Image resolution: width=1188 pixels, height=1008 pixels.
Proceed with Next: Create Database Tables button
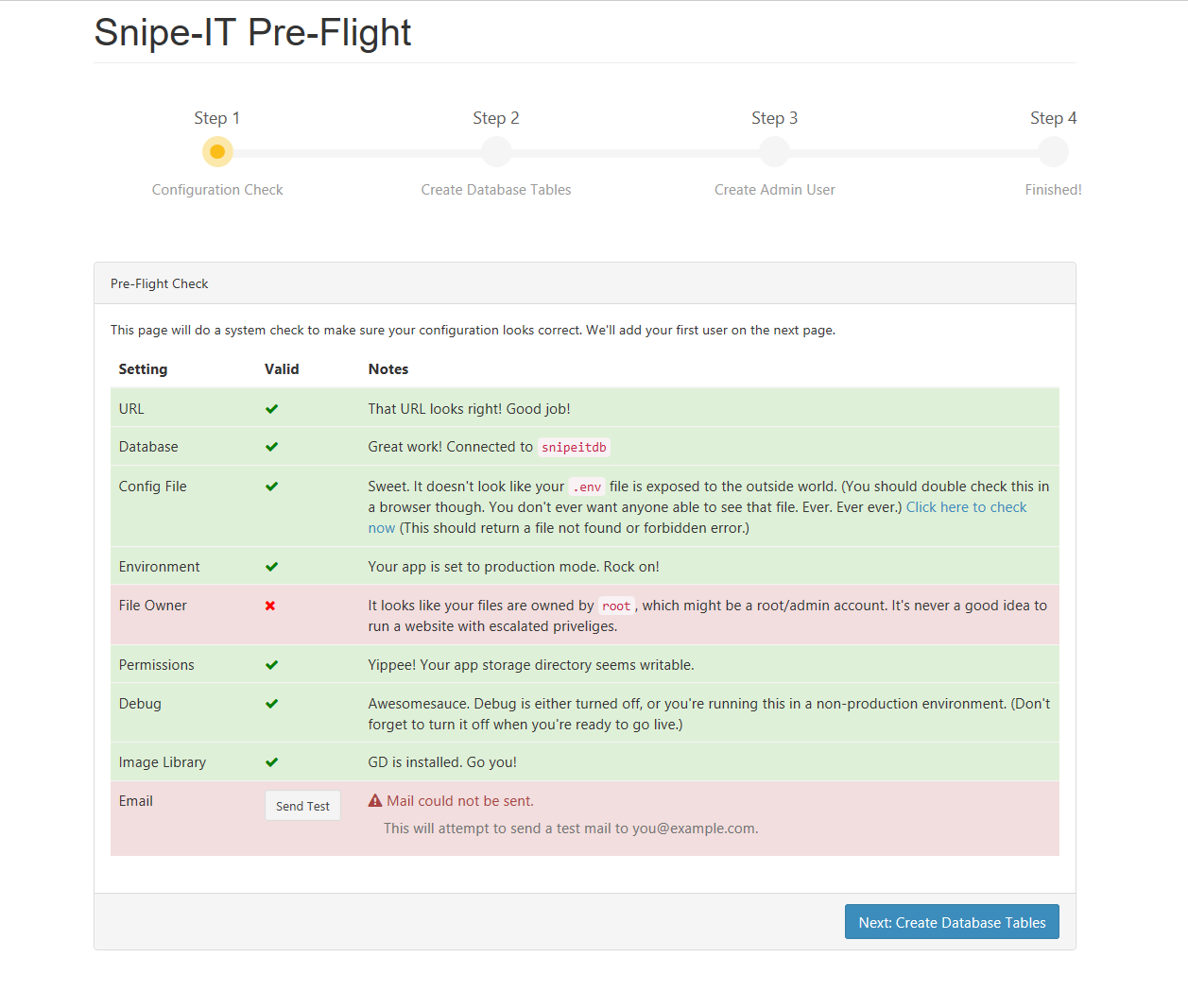click(952, 922)
